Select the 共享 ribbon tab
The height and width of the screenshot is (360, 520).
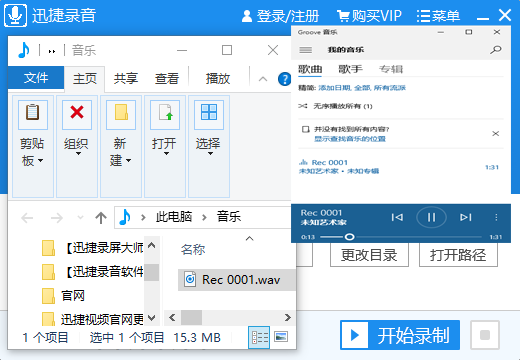pyautogui.click(x=126, y=79)
